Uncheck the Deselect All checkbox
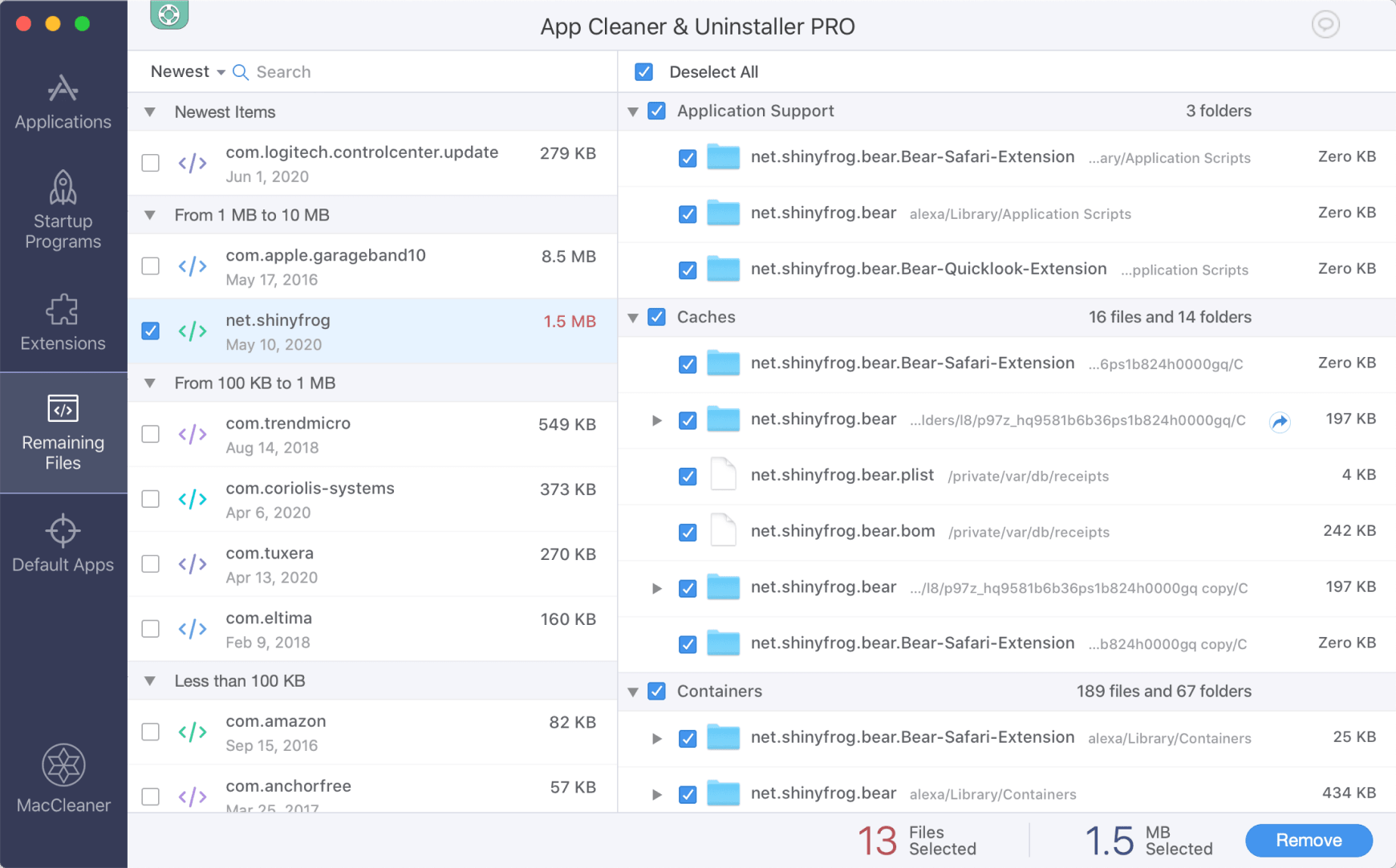This screenshot has height=868, width=1396. (643, 72)
